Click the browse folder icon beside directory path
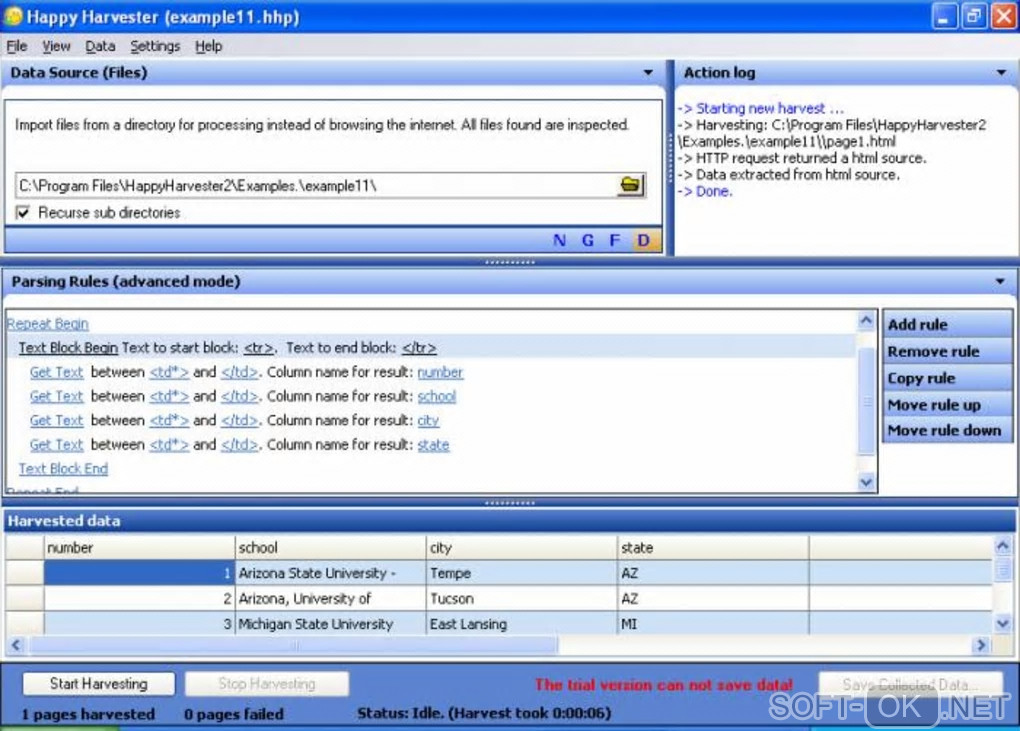The height and width of the screenshot is (731, 1020). 630,185
